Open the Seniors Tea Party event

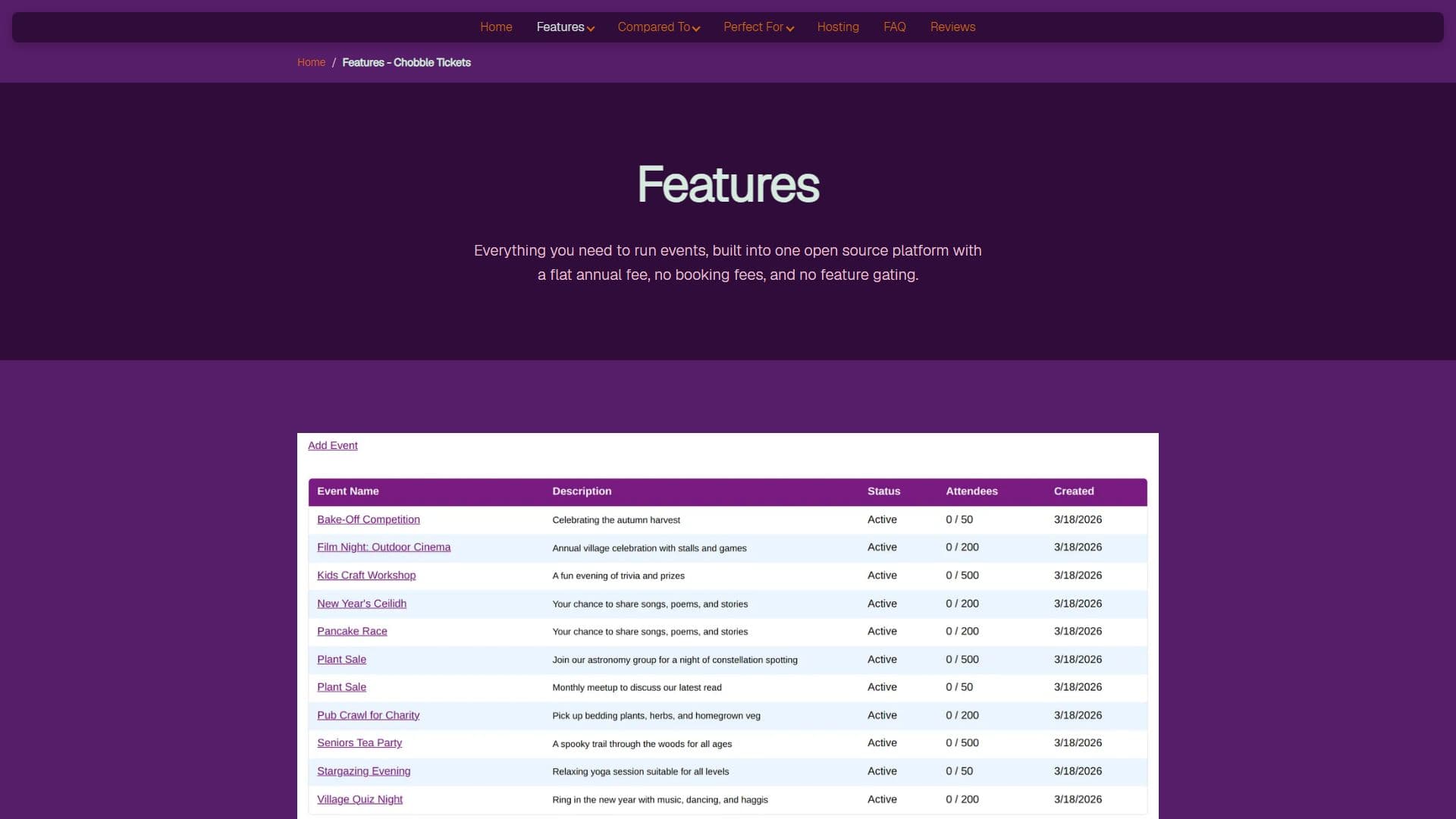pos(359,742)
